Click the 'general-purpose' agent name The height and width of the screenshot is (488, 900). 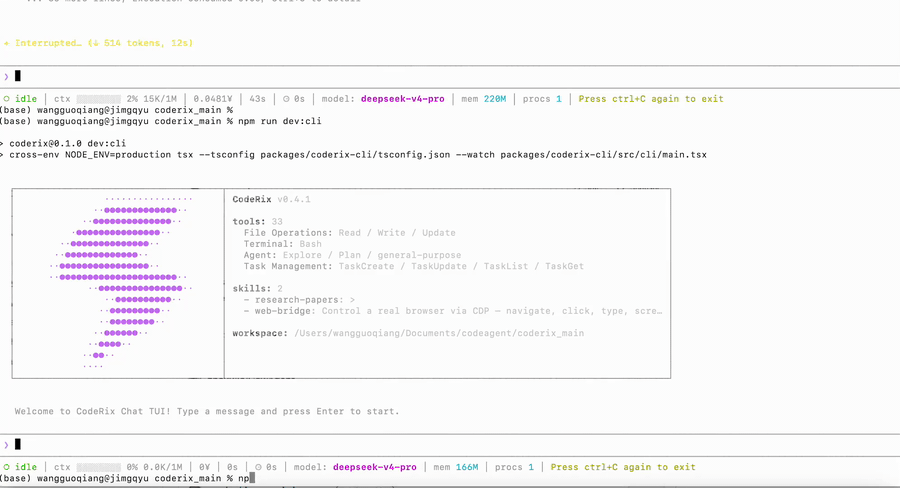click(420, 255)
